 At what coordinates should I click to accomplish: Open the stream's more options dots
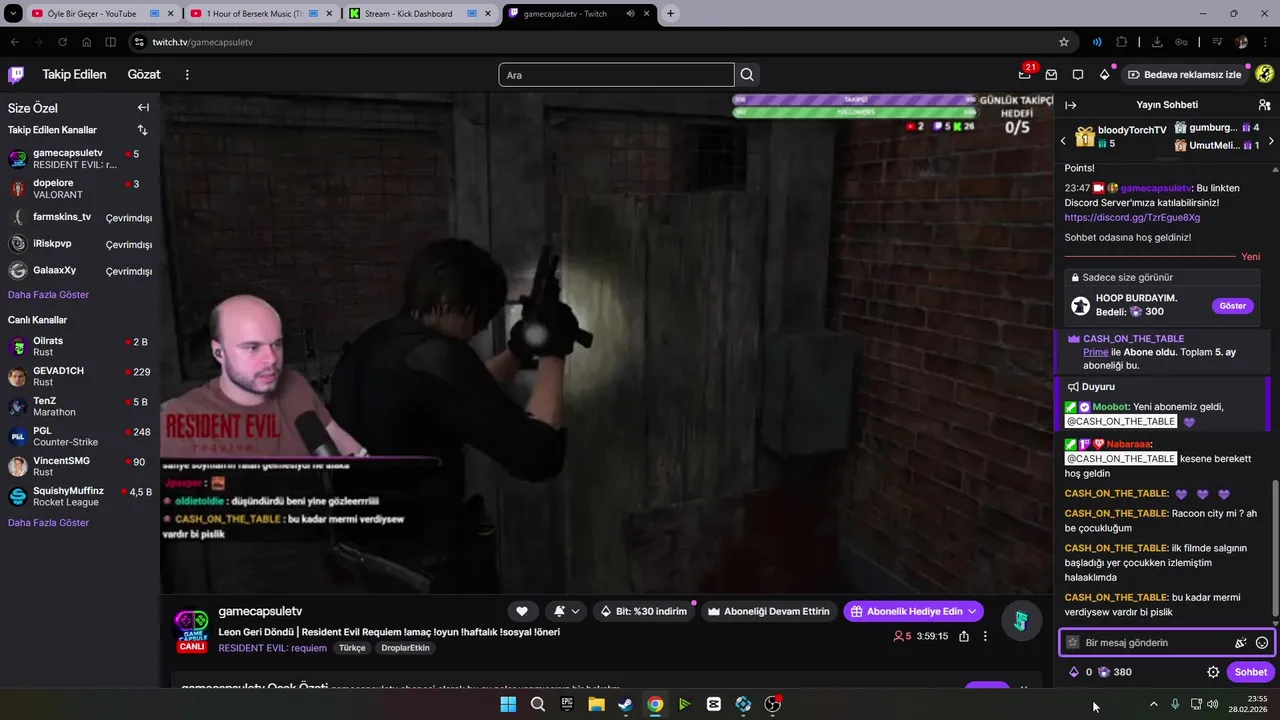pyautogui.click(x=985, y=636)
